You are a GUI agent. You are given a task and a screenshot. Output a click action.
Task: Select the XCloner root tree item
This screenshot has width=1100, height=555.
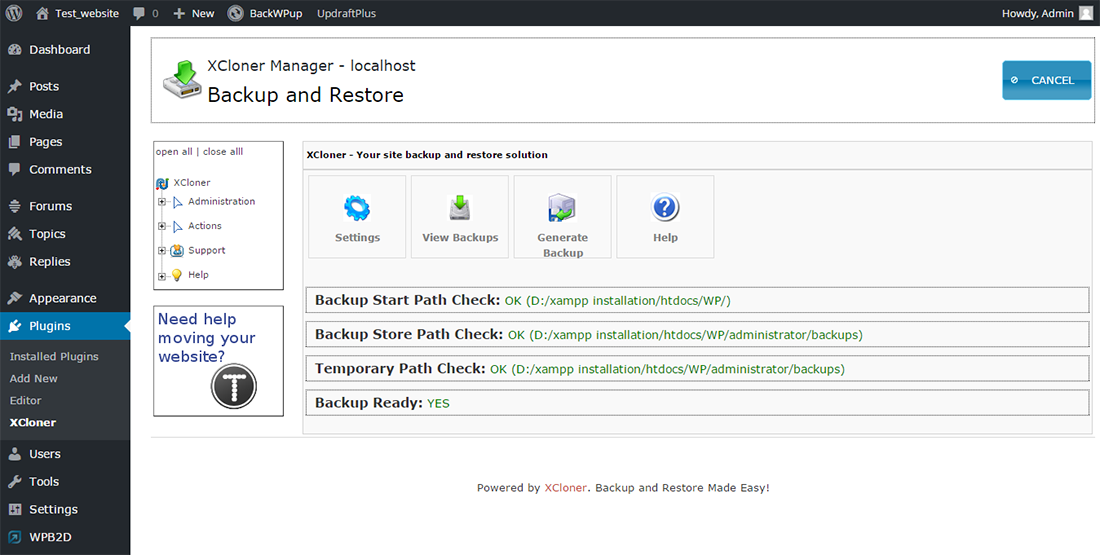191,183
